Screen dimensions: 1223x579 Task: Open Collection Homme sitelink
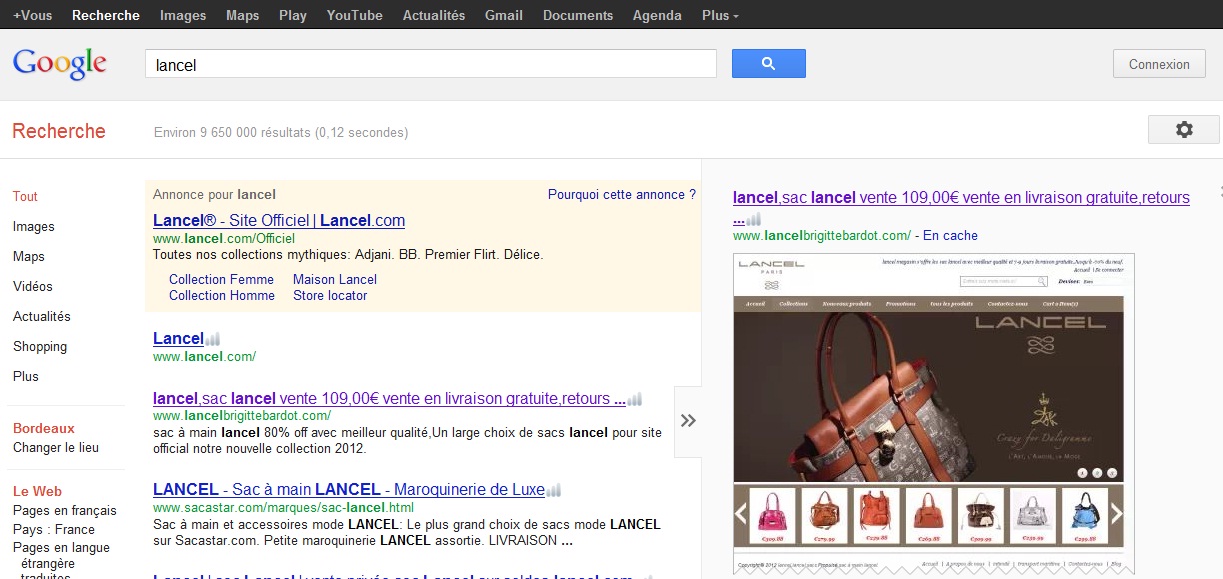[x=222, y=295]
